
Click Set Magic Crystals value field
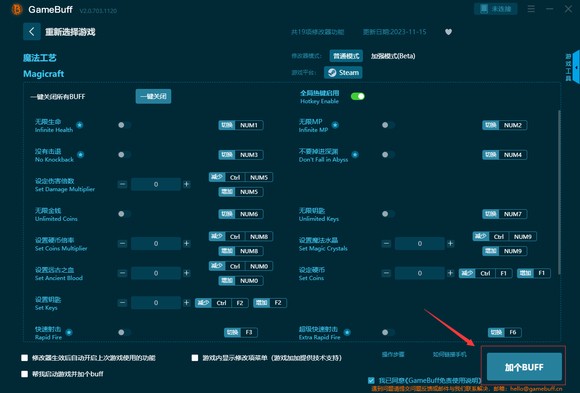tap(419, 243)
